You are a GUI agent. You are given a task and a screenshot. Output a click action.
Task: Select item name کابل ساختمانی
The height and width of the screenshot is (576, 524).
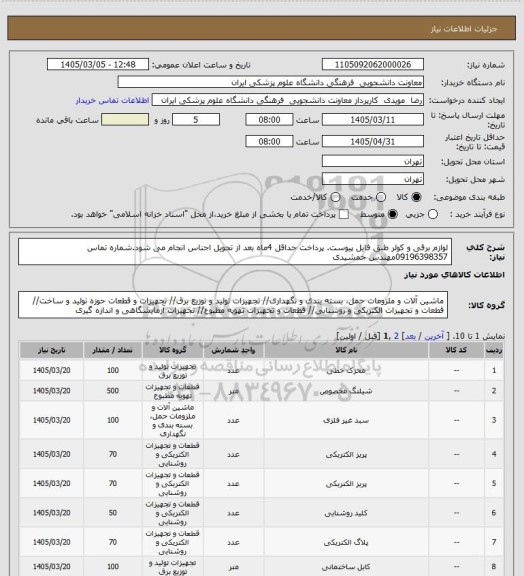click(346, 567)
